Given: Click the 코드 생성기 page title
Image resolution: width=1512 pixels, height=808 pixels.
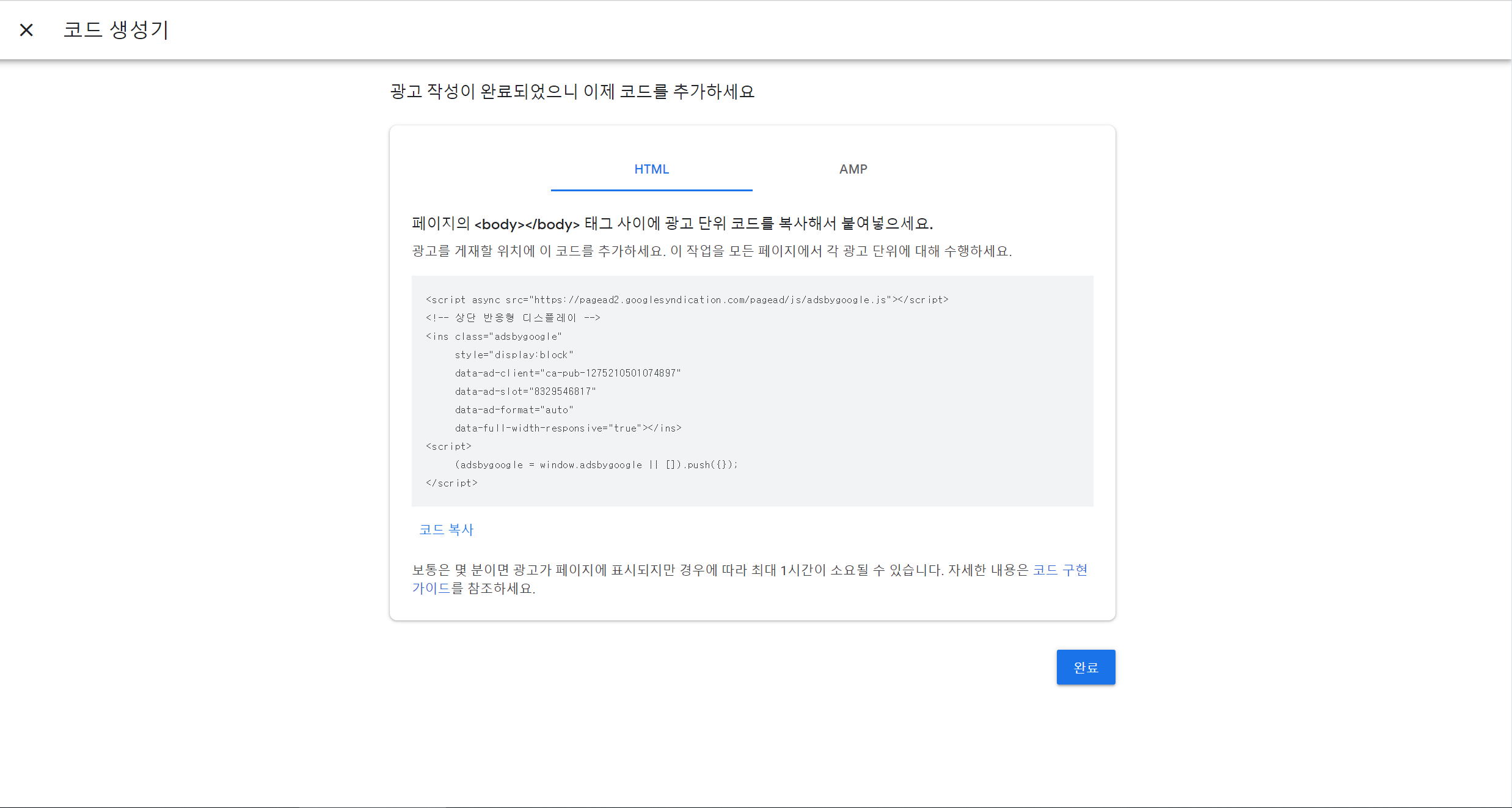Looking at the screenshot, I should 115,29.
